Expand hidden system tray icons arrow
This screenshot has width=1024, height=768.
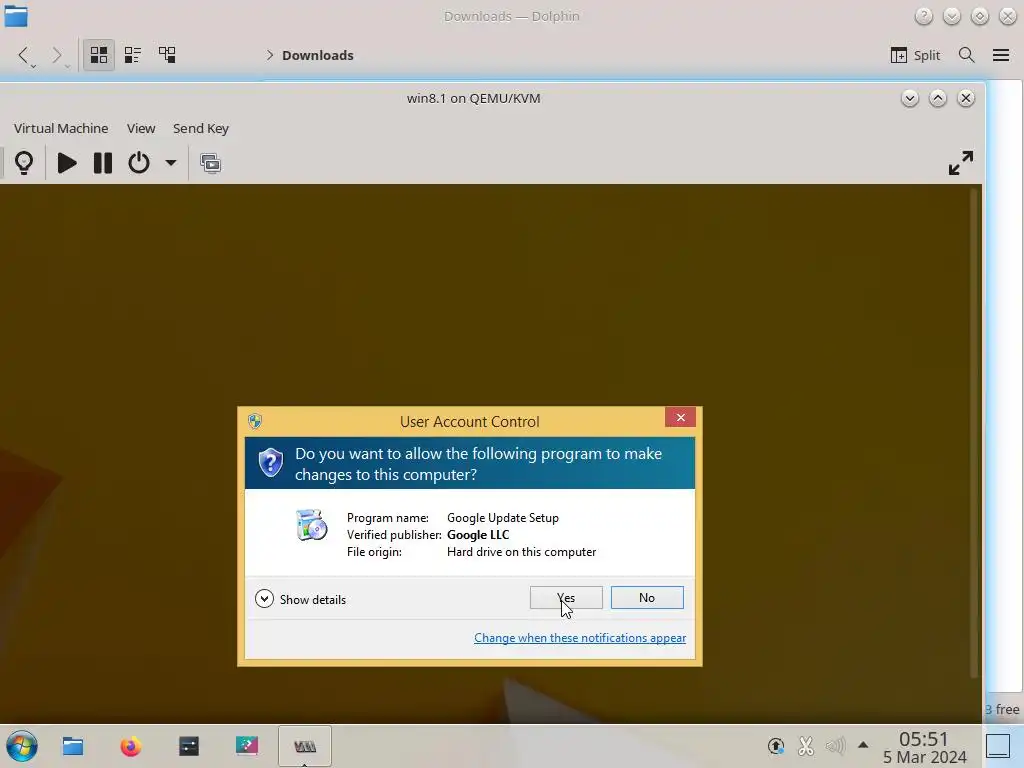863,744
